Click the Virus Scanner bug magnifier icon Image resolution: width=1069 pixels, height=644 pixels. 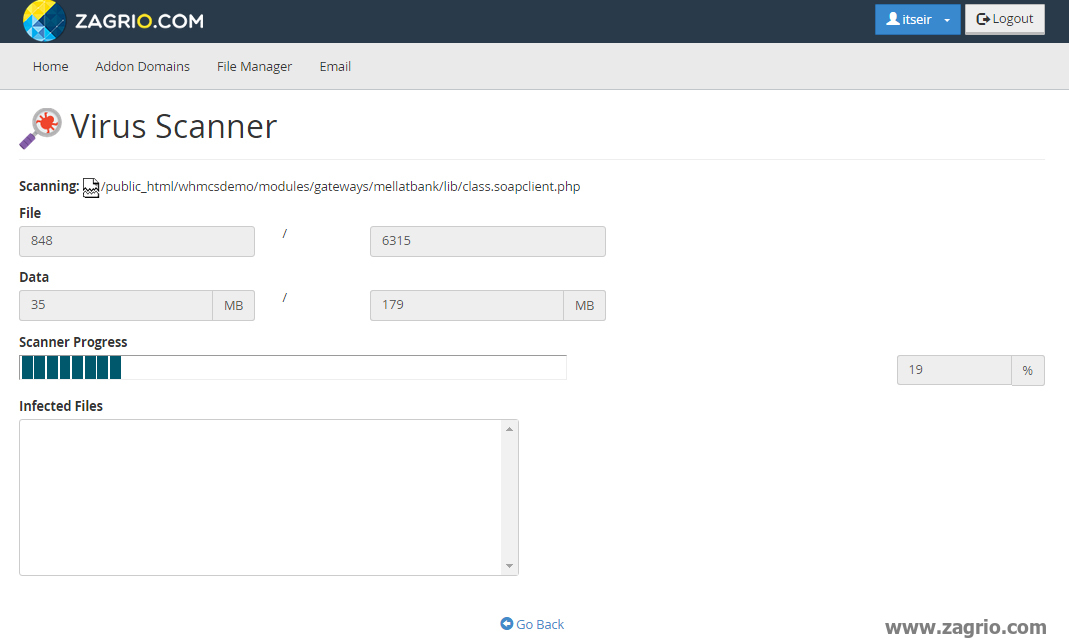point(40,128)
